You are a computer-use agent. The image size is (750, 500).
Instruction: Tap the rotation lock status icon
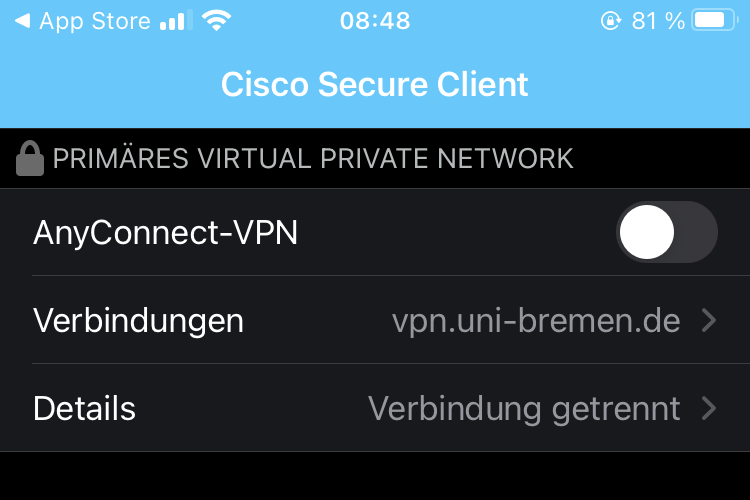click(611, 21)
